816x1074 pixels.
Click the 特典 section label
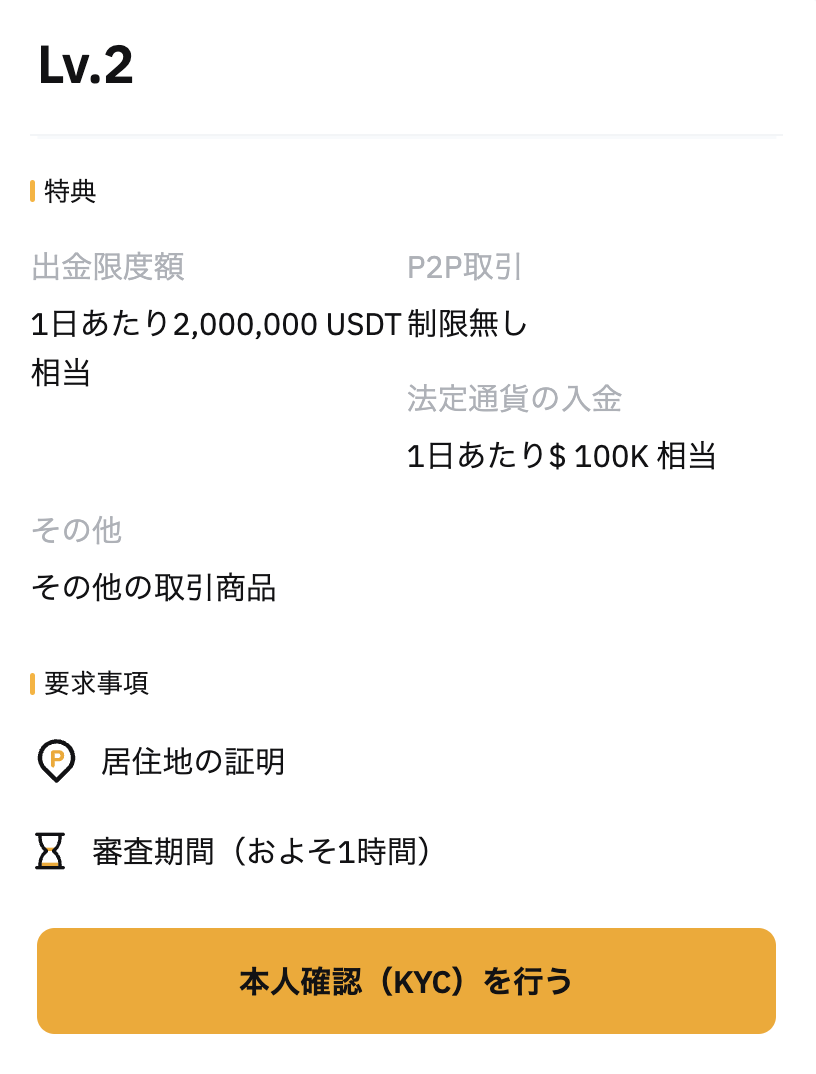click(x=70, y=191)
